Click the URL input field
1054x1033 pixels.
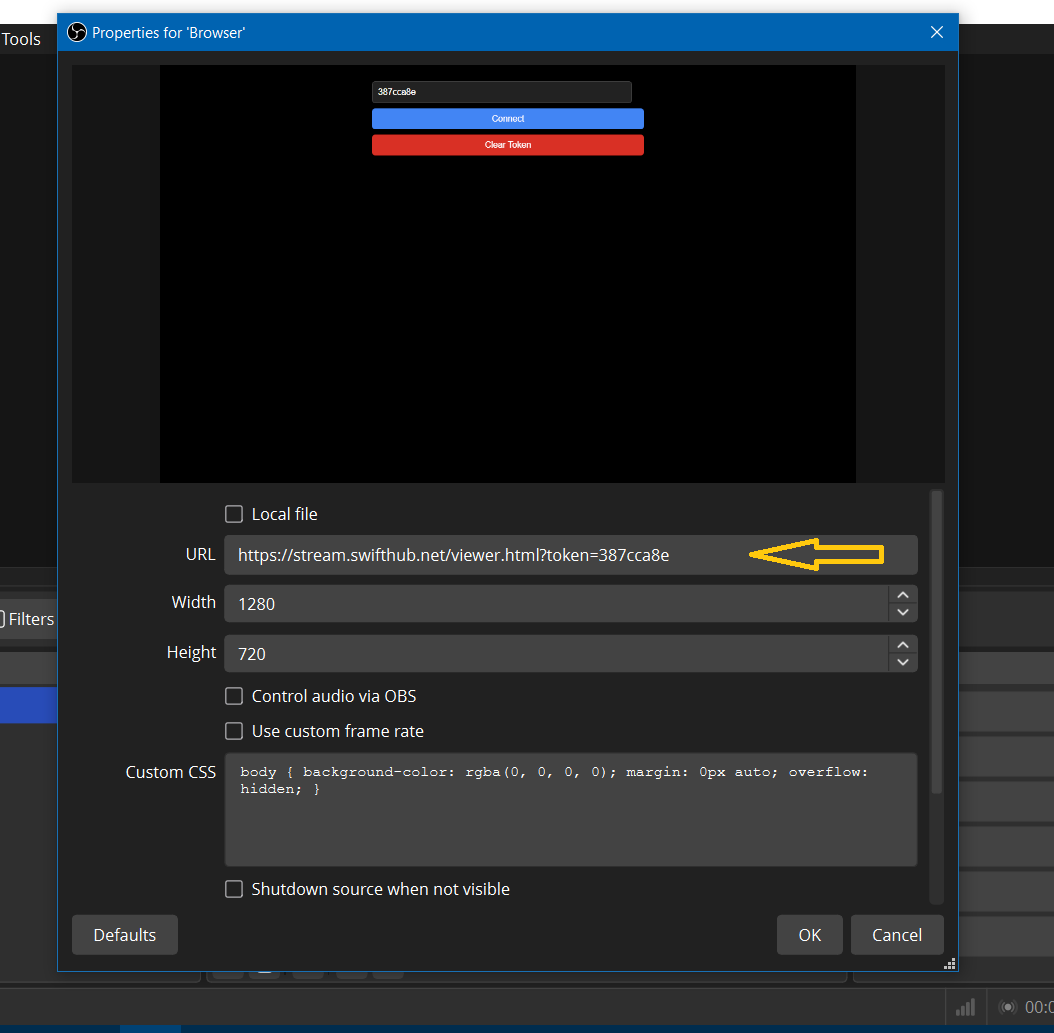571,555
